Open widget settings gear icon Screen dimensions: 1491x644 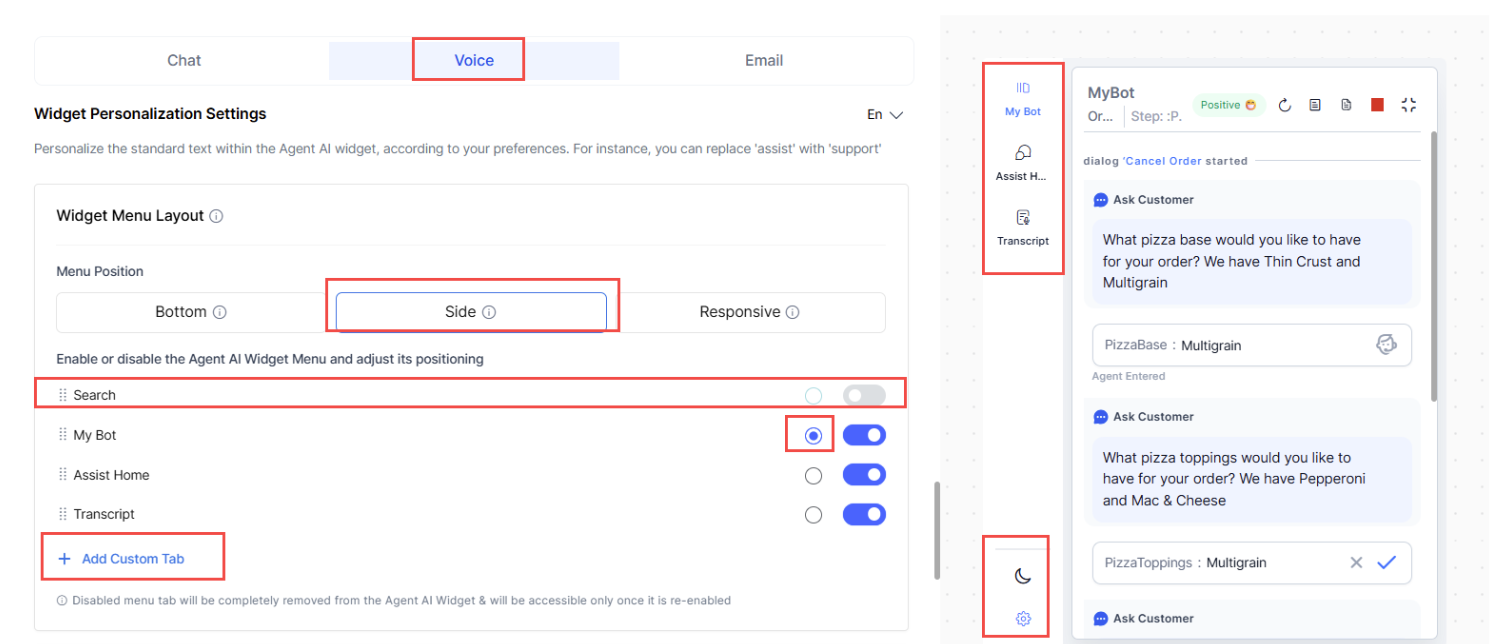click(1022, 619)
